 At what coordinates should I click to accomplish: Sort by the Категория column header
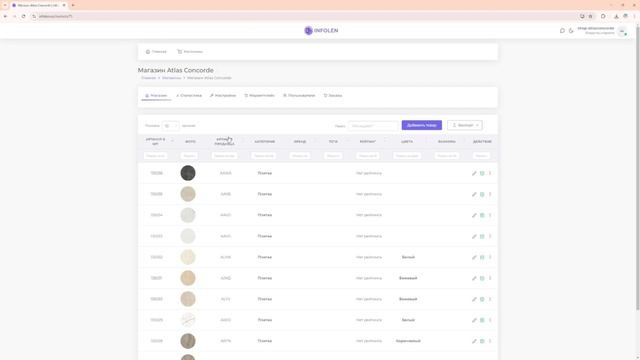264,142
